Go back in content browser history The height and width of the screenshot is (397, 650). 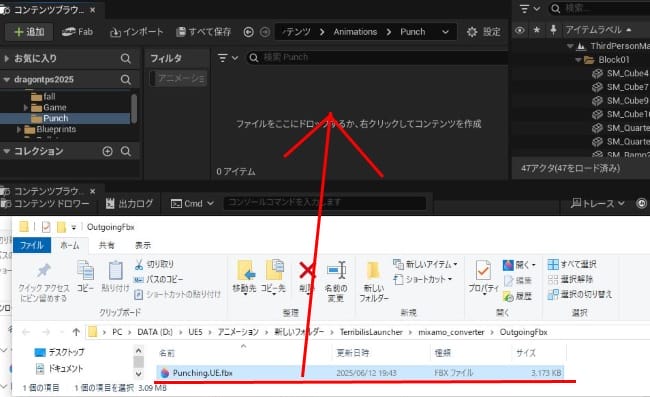click(x=248, y=32)
